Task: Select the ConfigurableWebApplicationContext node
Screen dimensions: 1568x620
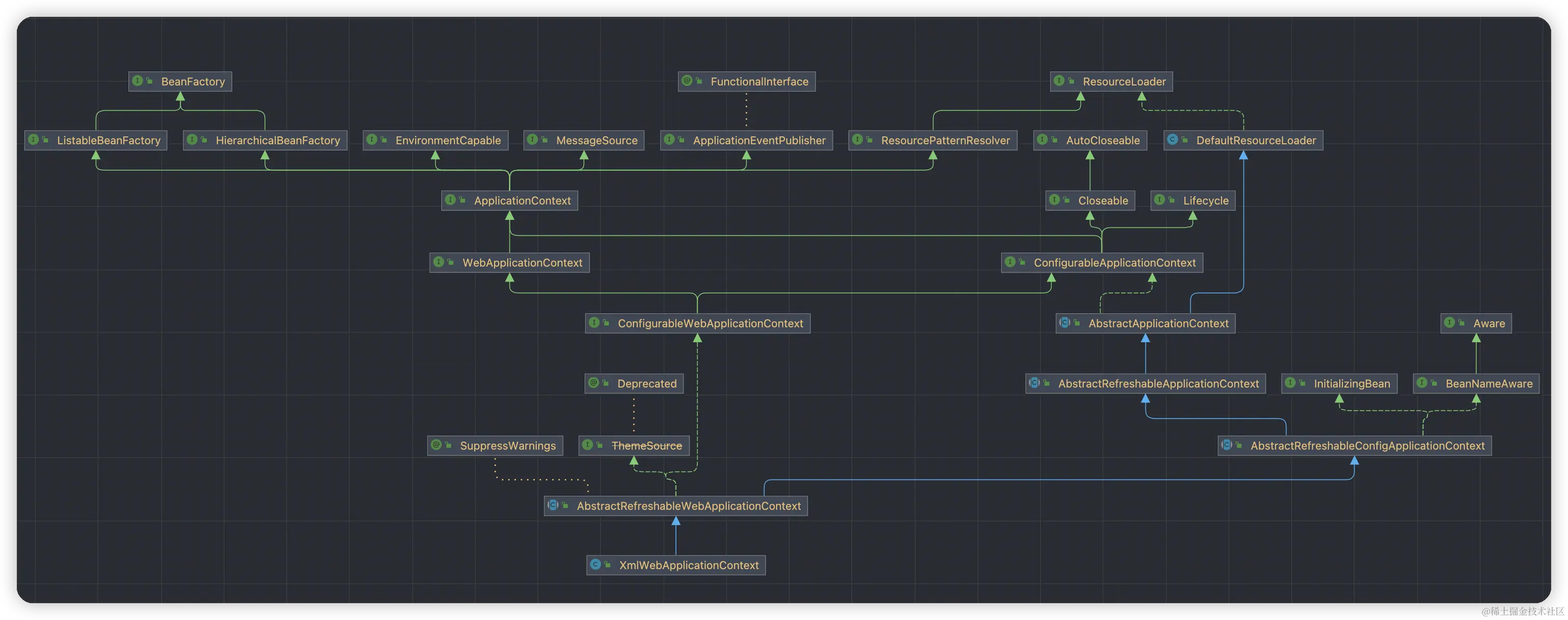Action: tap(710, 323)
